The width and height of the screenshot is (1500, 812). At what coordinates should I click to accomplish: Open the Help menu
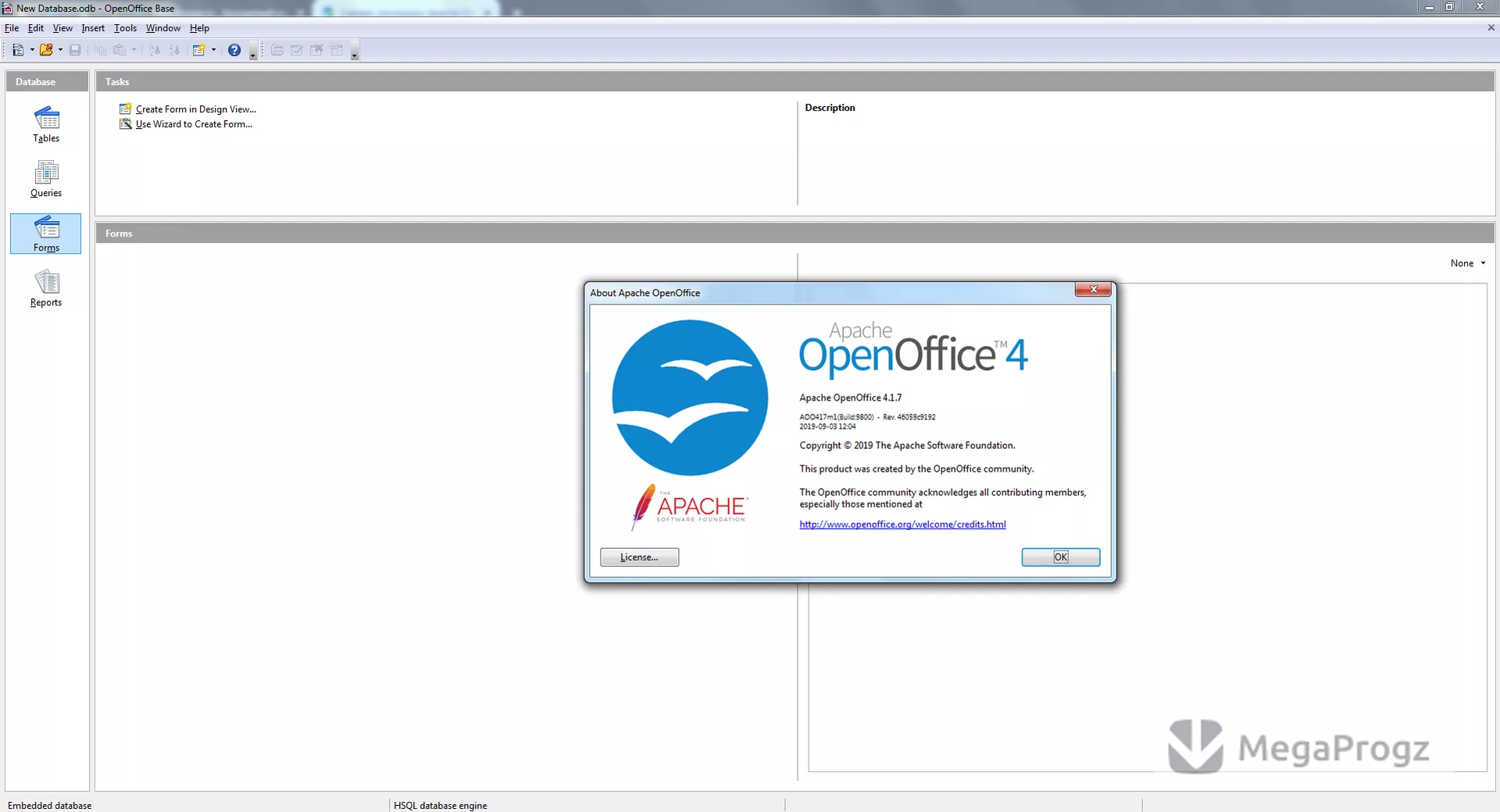199,28
